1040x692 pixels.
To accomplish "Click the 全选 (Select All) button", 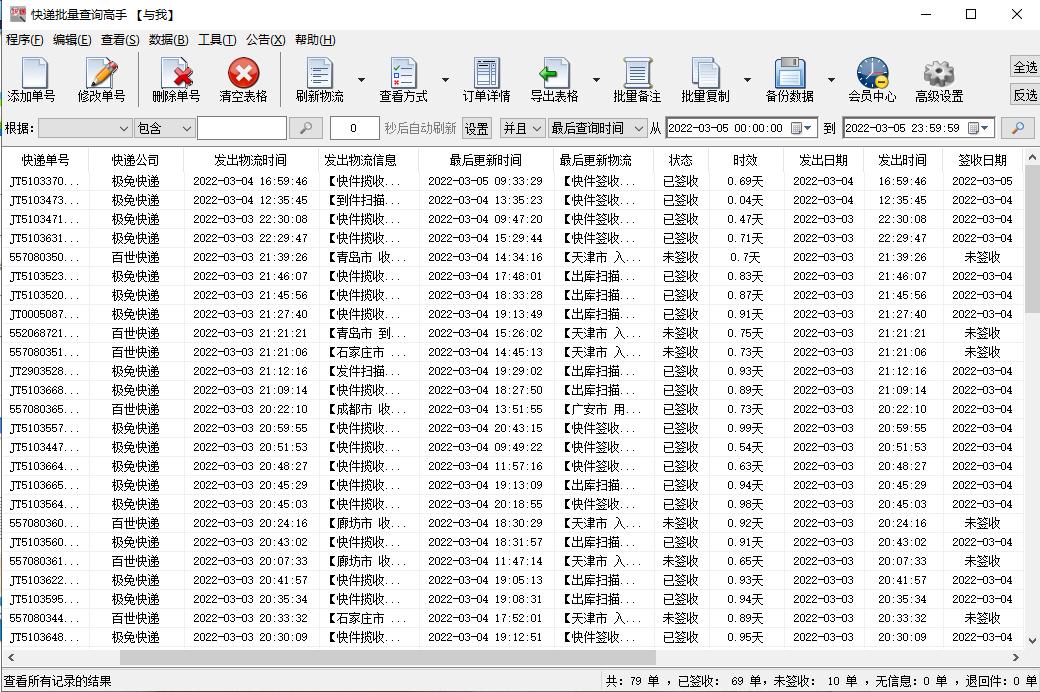I will click(1024, 67).
